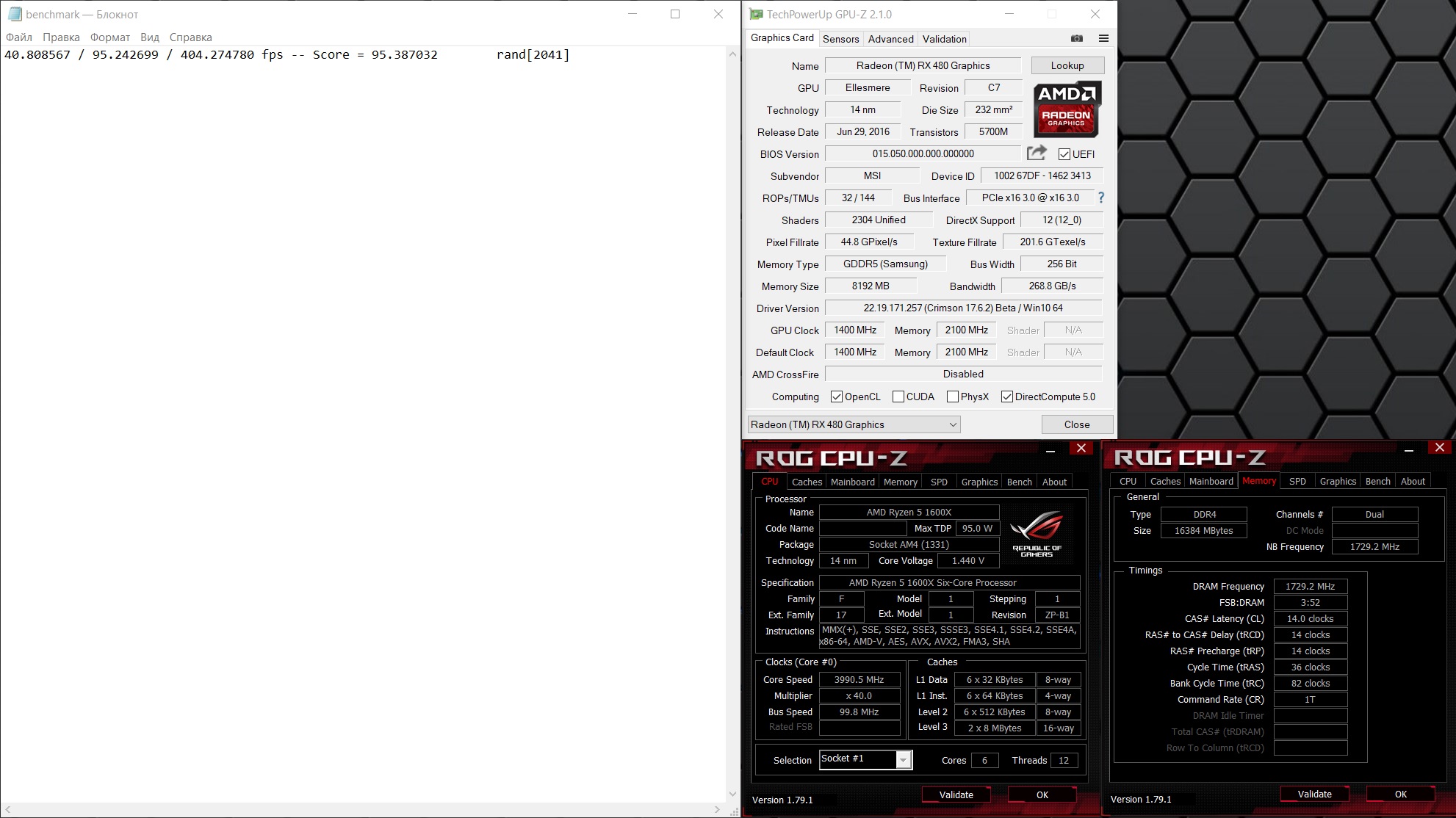Toggle the OpenCL checkbox
The image size is (1456, 818).
[x=837, y=397]
